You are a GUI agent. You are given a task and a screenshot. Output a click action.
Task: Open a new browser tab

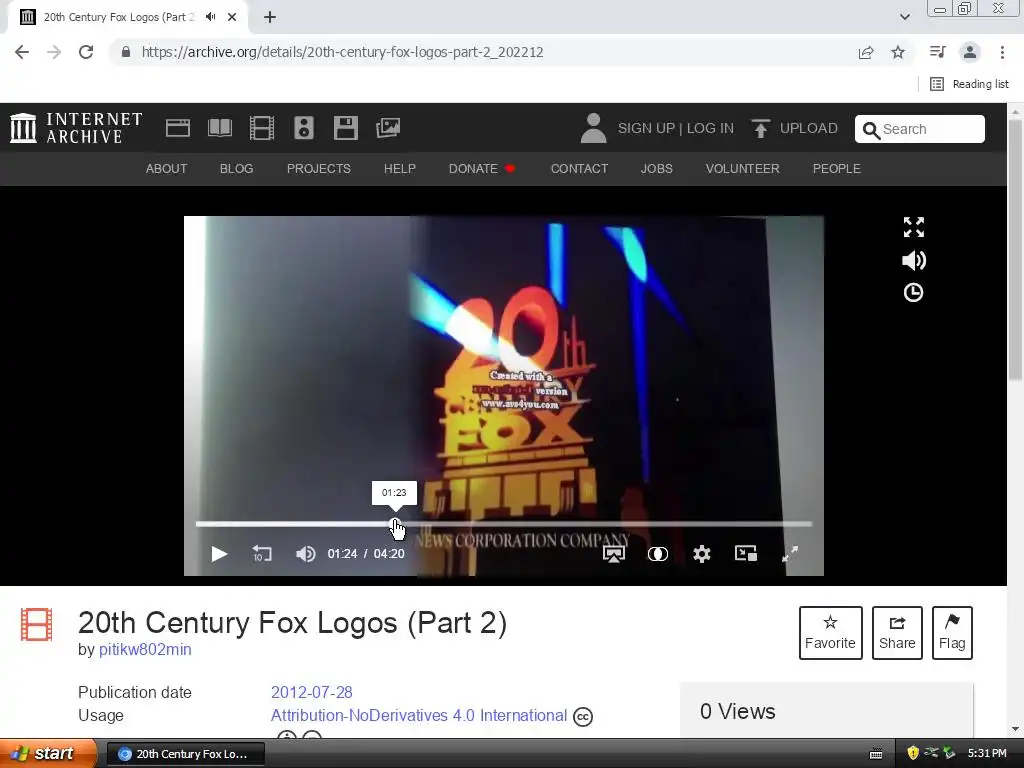click(x=270, y=17)
